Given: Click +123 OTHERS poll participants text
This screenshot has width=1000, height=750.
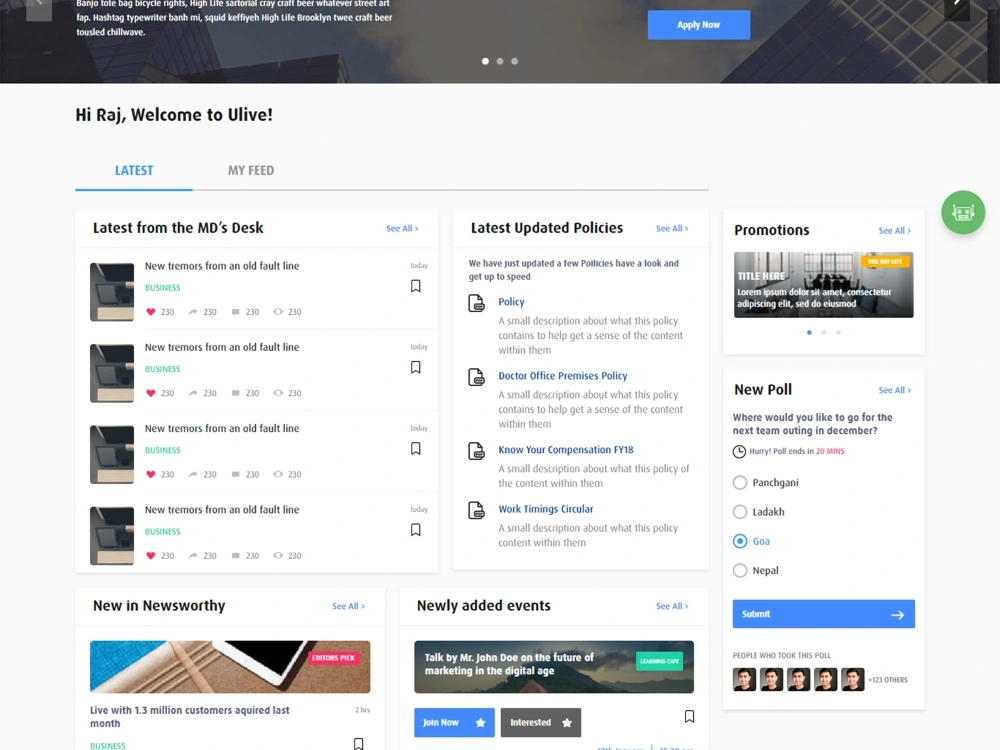Looking at the screenshot, I should [x=888, y=680].
